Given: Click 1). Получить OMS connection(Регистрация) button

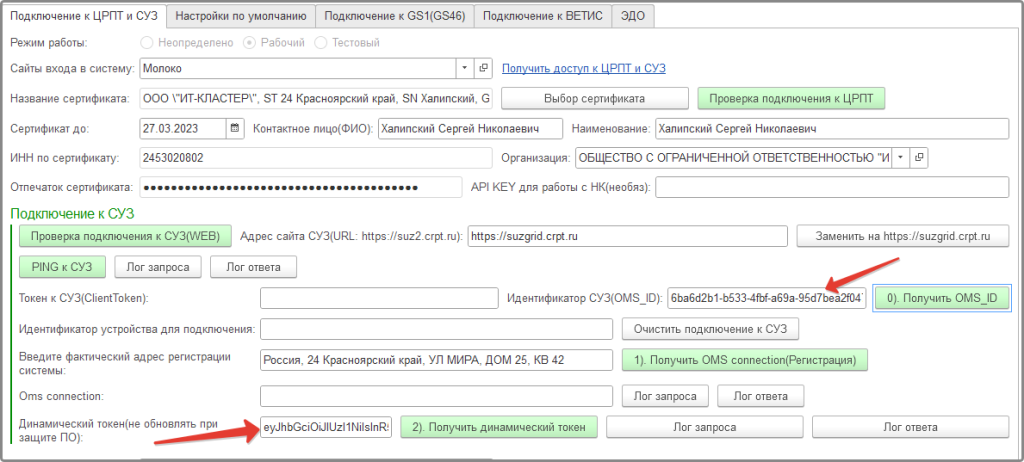Looking at the screenshot, I should [x=744, y=360].
